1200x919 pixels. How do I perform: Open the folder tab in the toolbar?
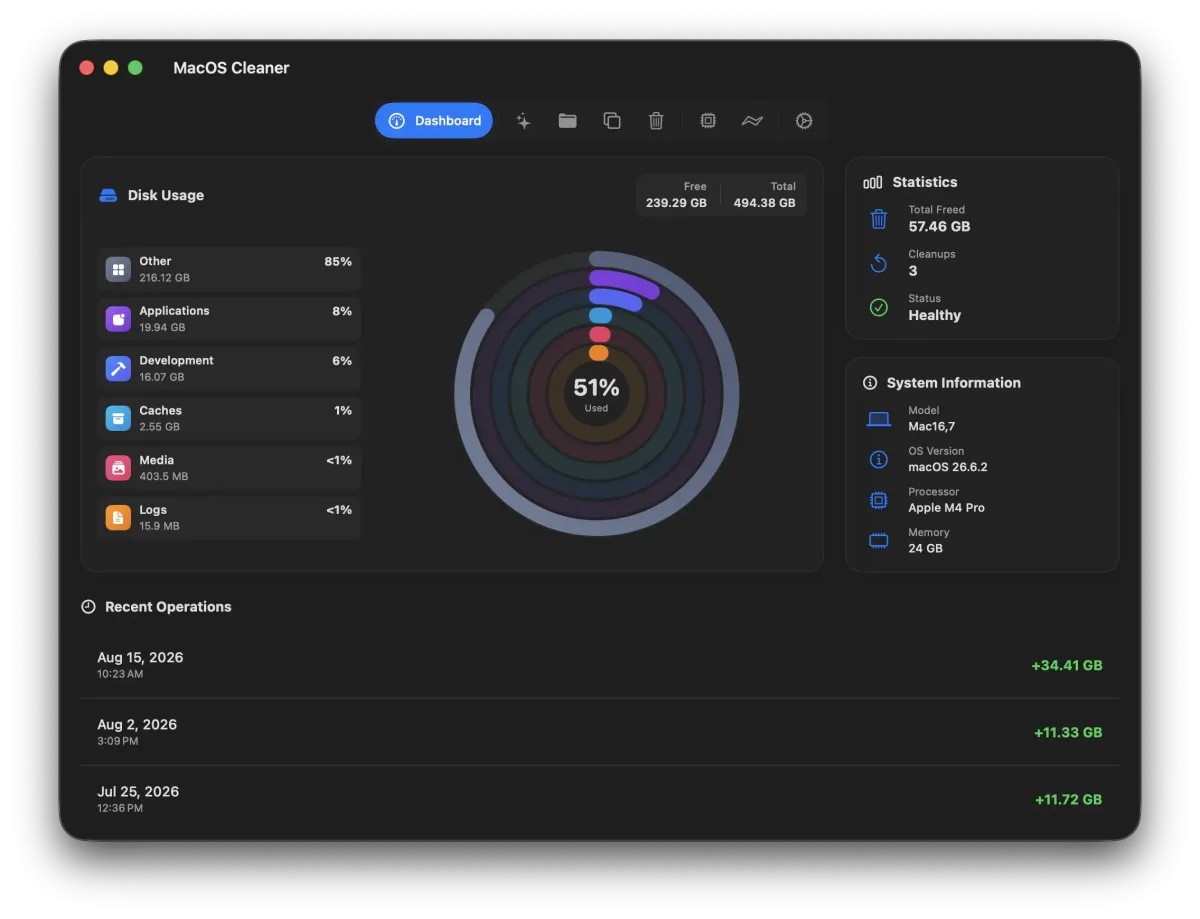tap(568, 121)
